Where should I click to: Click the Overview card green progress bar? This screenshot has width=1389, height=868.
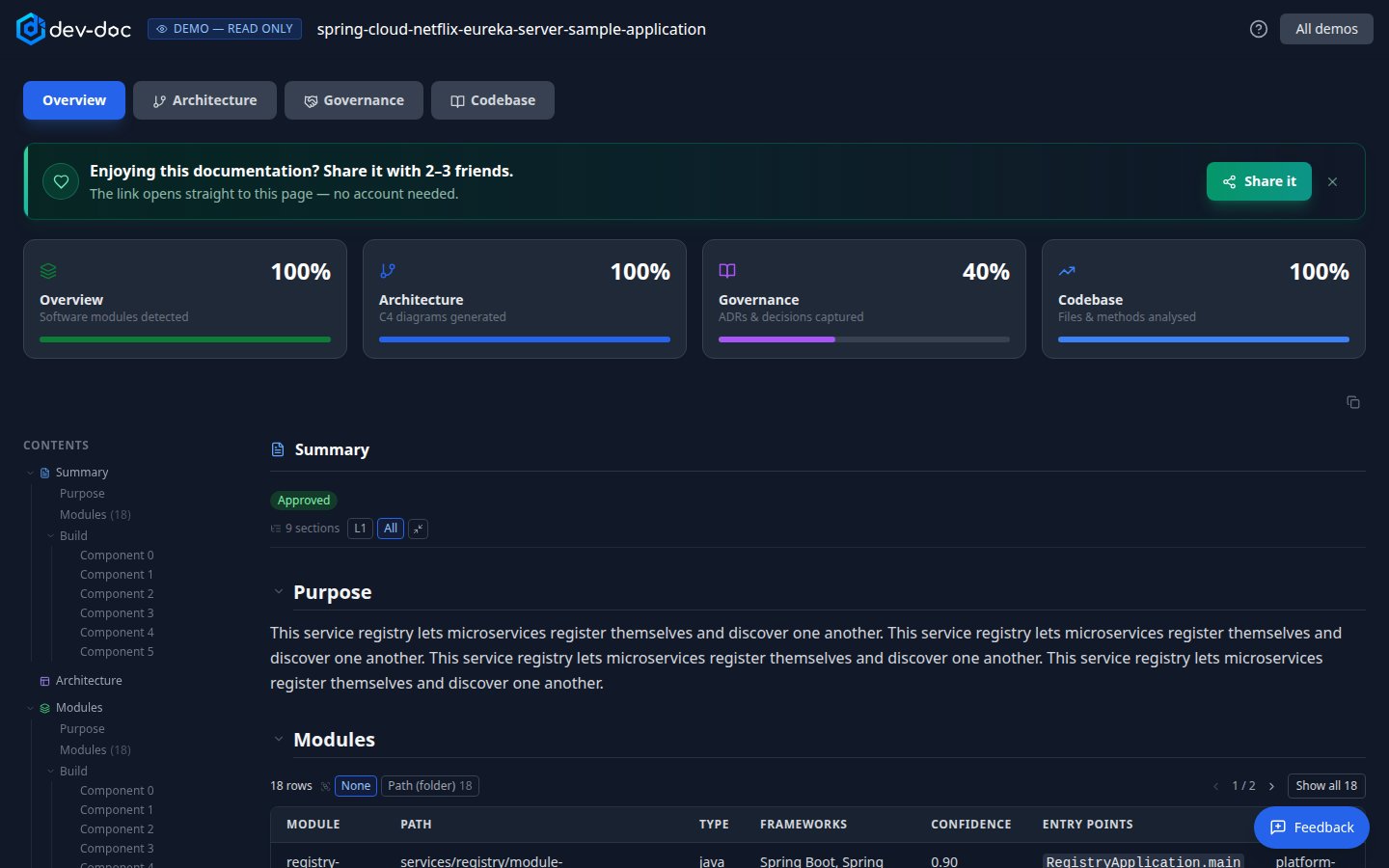185,339
